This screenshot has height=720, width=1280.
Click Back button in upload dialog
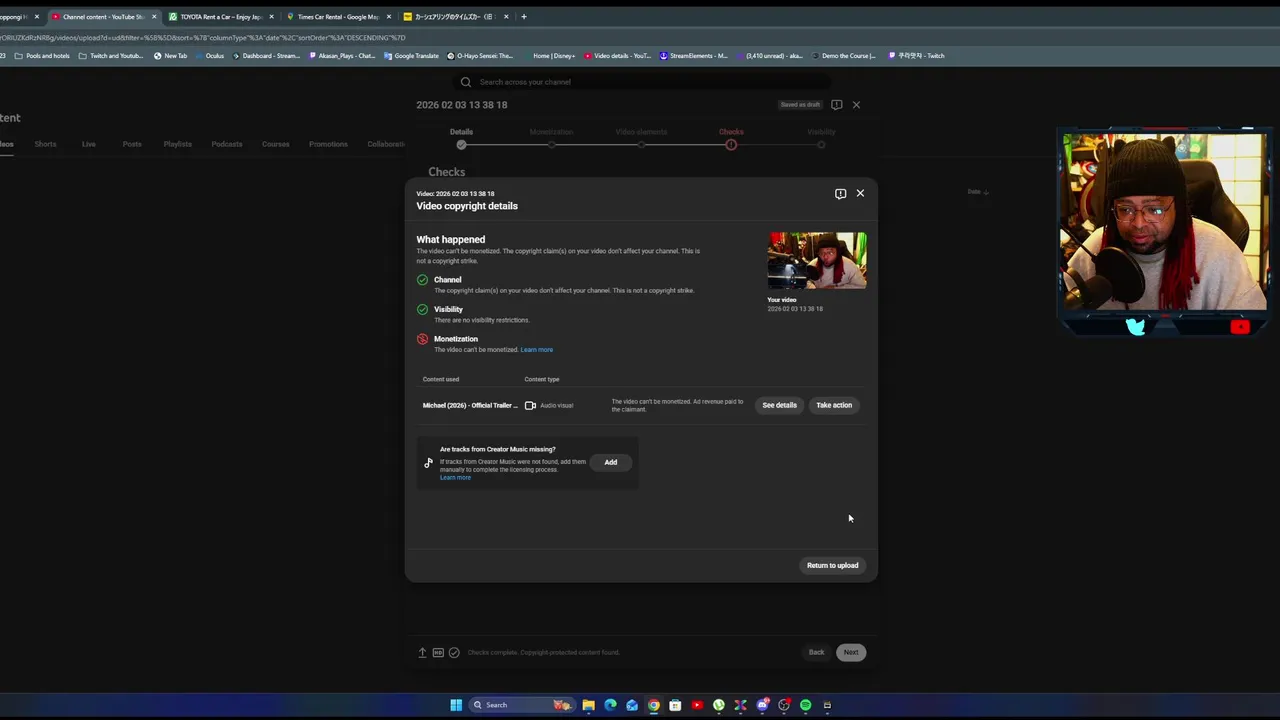(816, 652)
